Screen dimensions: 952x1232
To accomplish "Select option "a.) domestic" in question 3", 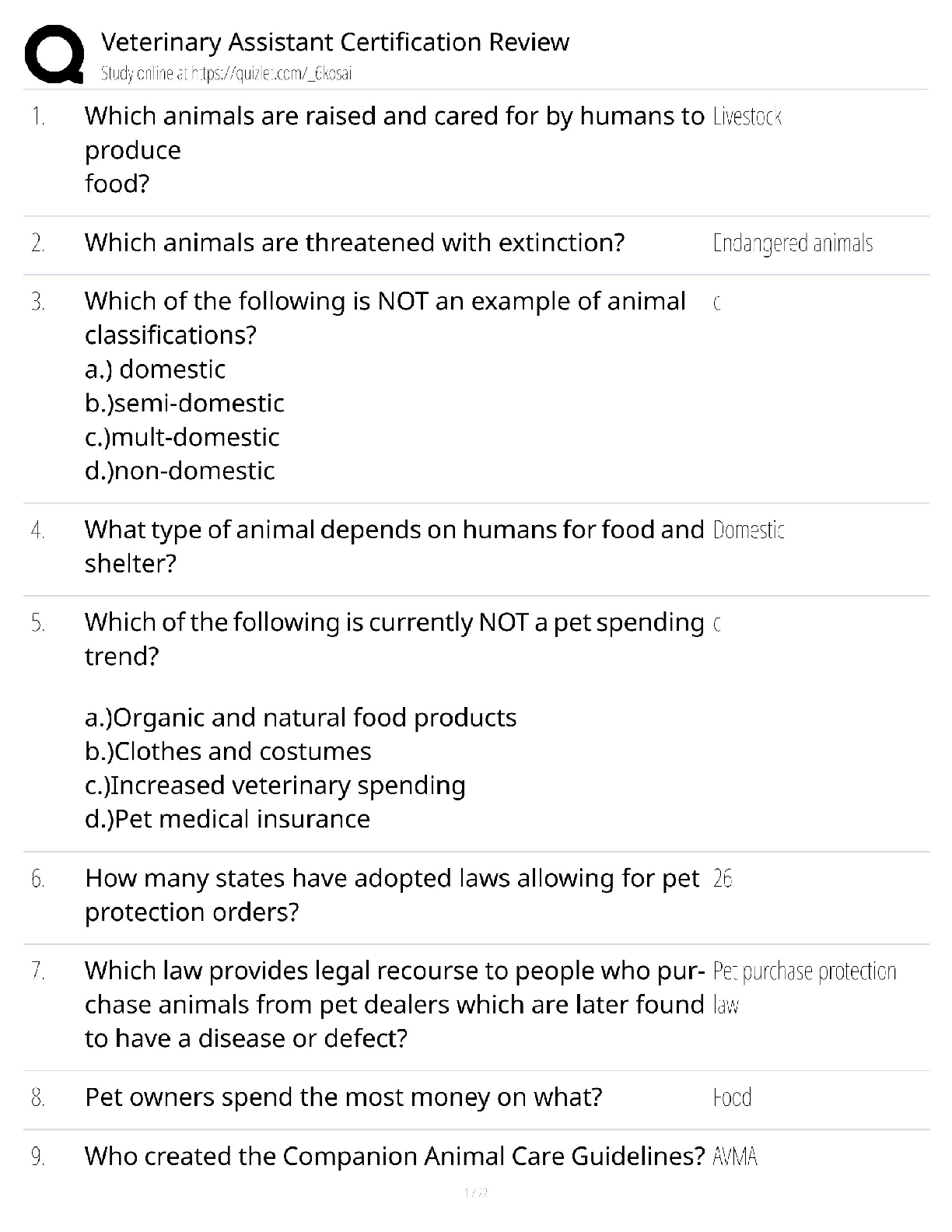I will (155, 369).
